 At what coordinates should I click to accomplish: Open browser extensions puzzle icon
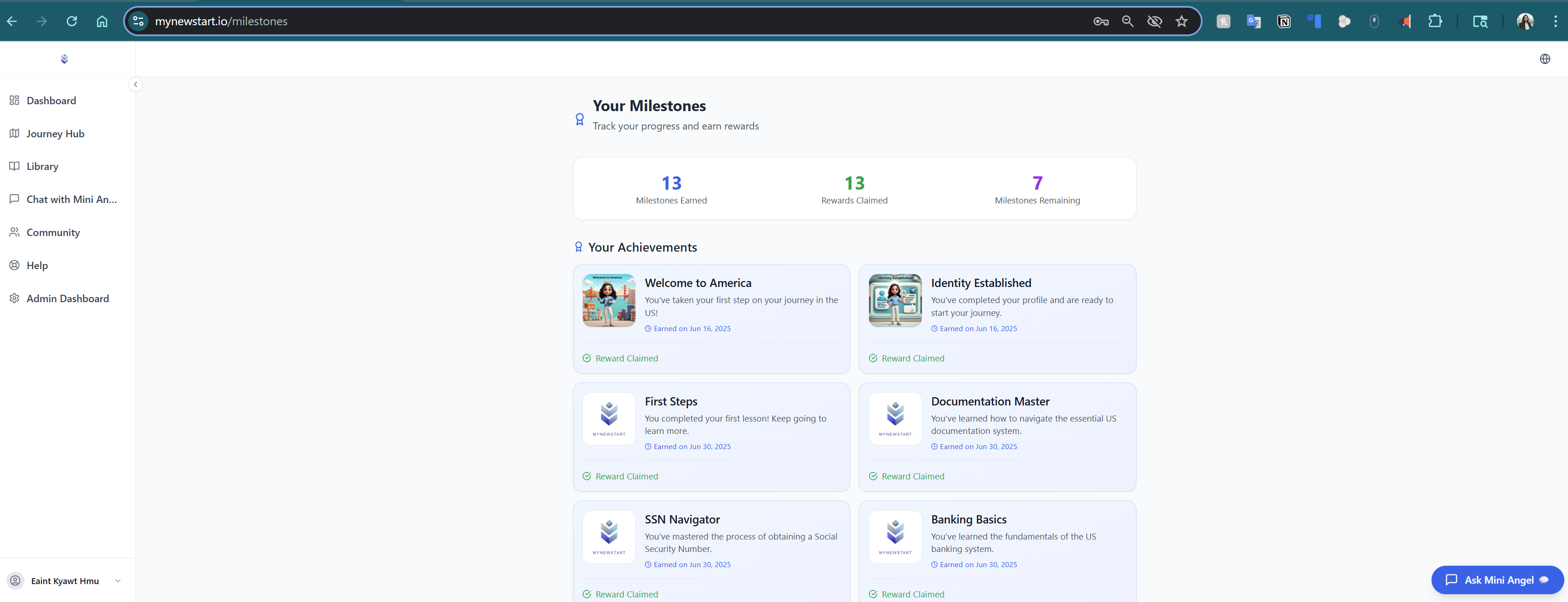1435,21
